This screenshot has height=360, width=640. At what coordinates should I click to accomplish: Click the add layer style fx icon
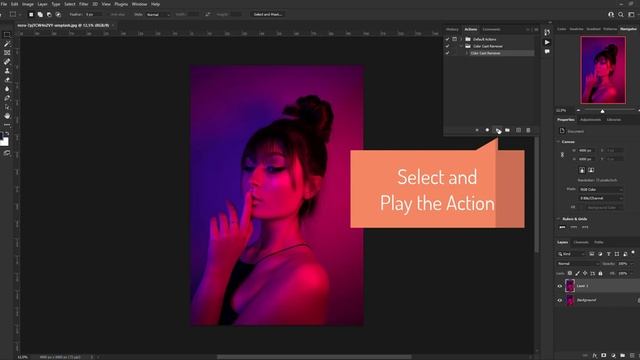tap(595, 356)
